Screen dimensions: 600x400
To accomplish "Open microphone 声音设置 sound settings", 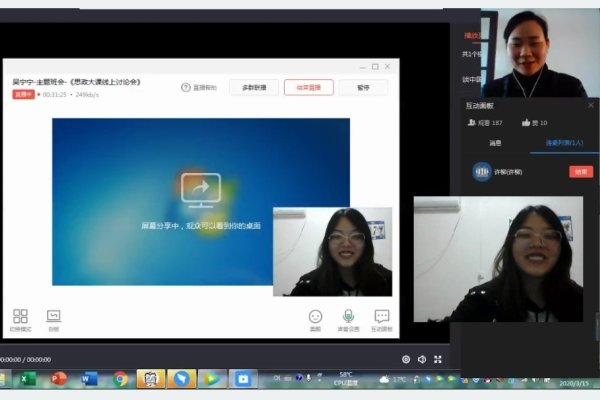I will [348, 316].
